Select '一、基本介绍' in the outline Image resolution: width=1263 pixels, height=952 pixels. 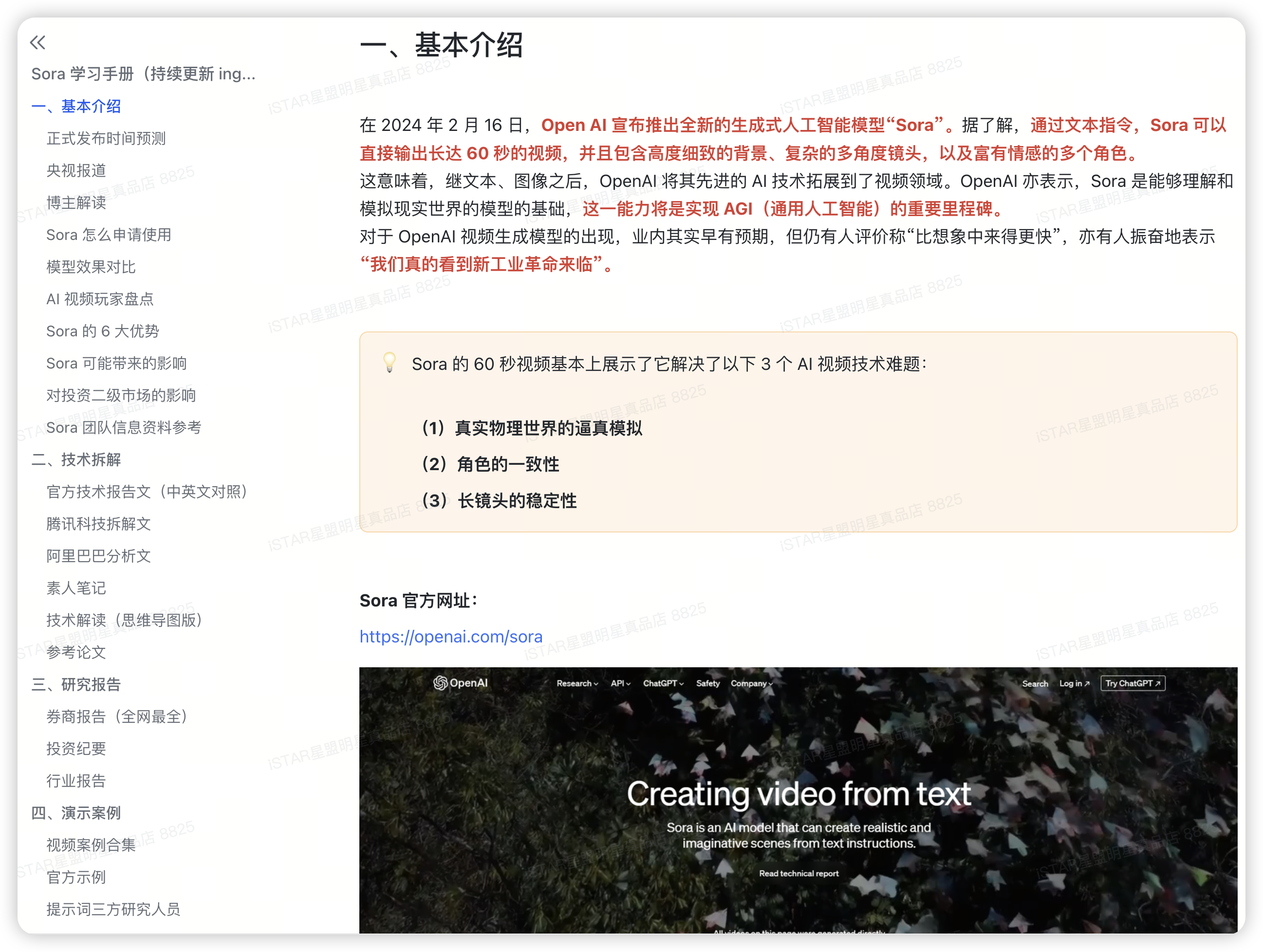[x=76, y=106]
